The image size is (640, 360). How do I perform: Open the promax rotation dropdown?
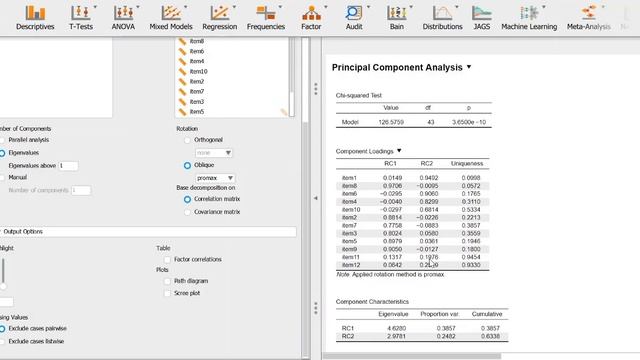pos(215,178)
